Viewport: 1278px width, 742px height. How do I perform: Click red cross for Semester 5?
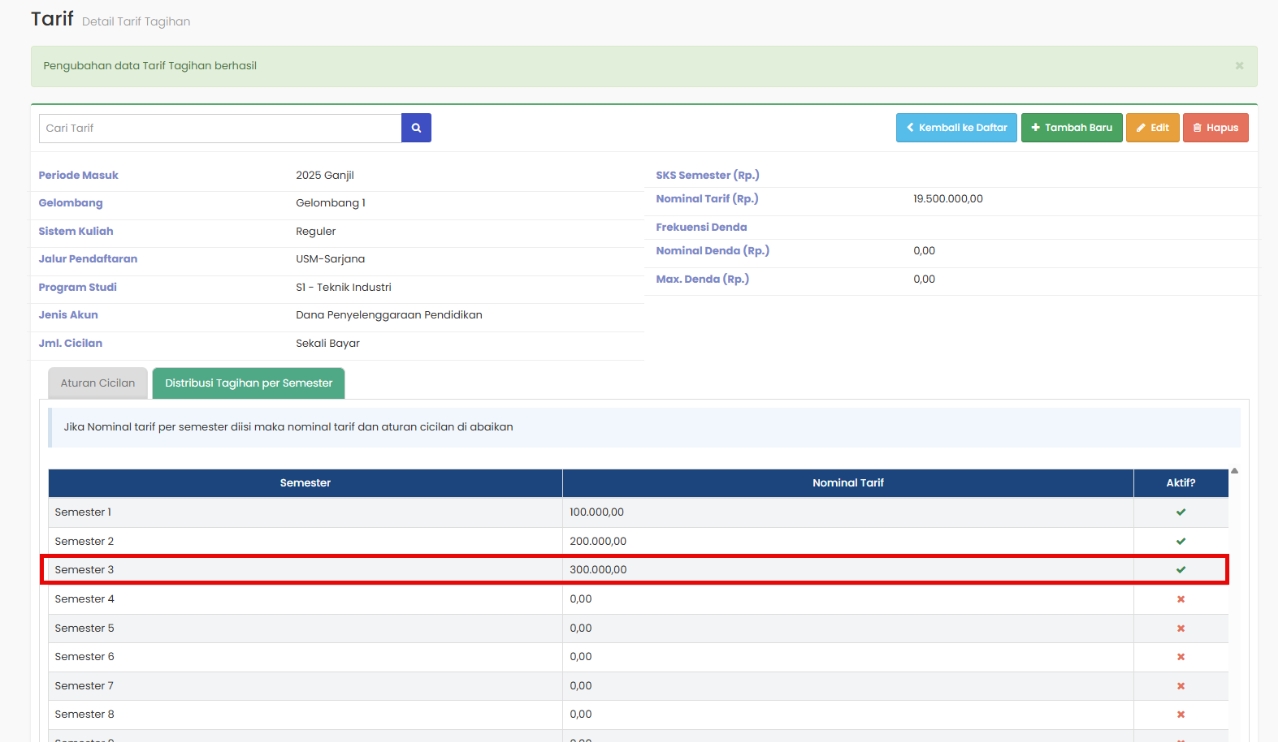pyautogui.click(x=1180, y=628)
